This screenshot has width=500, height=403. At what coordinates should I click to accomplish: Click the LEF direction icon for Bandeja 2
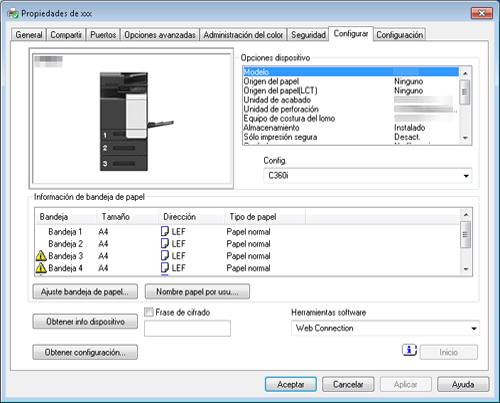pos(165,244)
